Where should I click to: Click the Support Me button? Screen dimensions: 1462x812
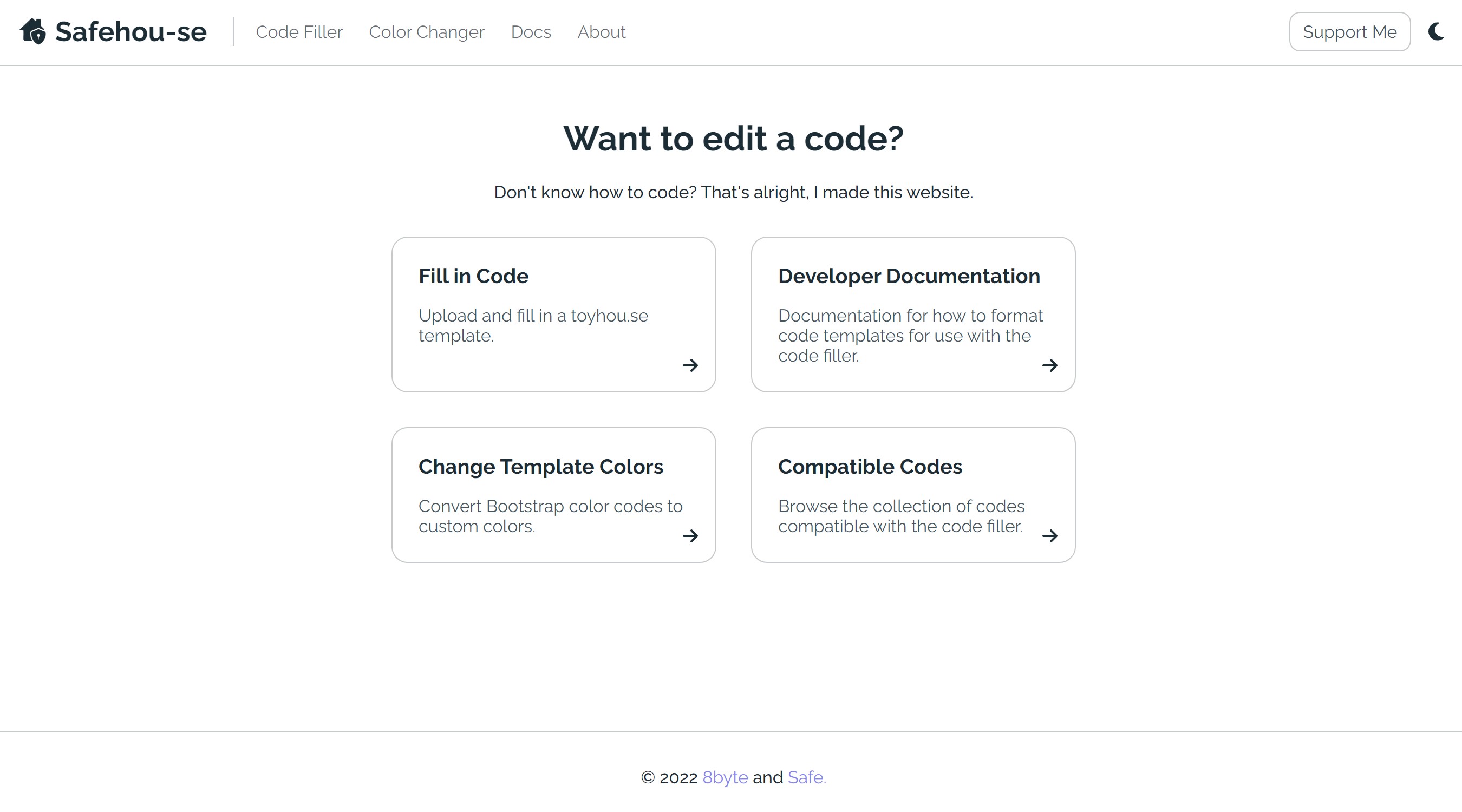coord(1349,32)
